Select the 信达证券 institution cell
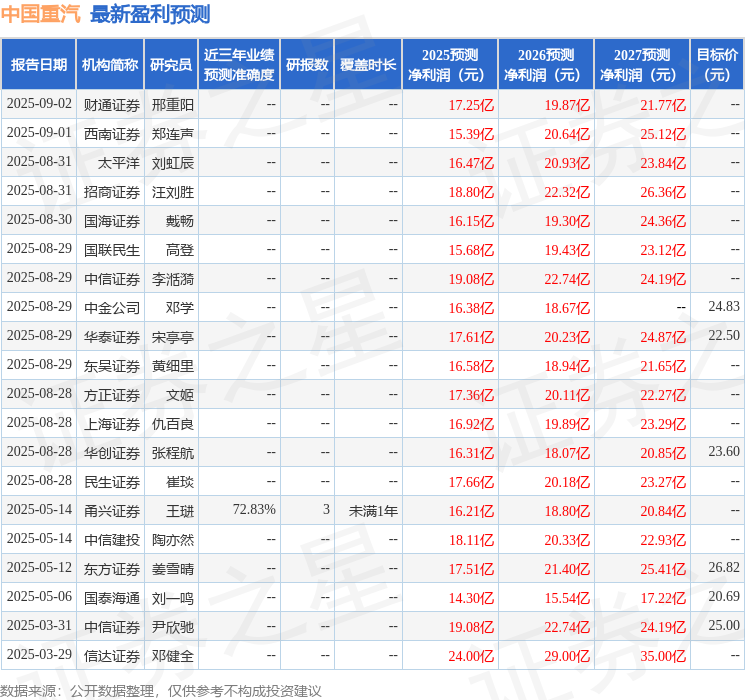The image size is (745, 700). click(x=112, y=656)
